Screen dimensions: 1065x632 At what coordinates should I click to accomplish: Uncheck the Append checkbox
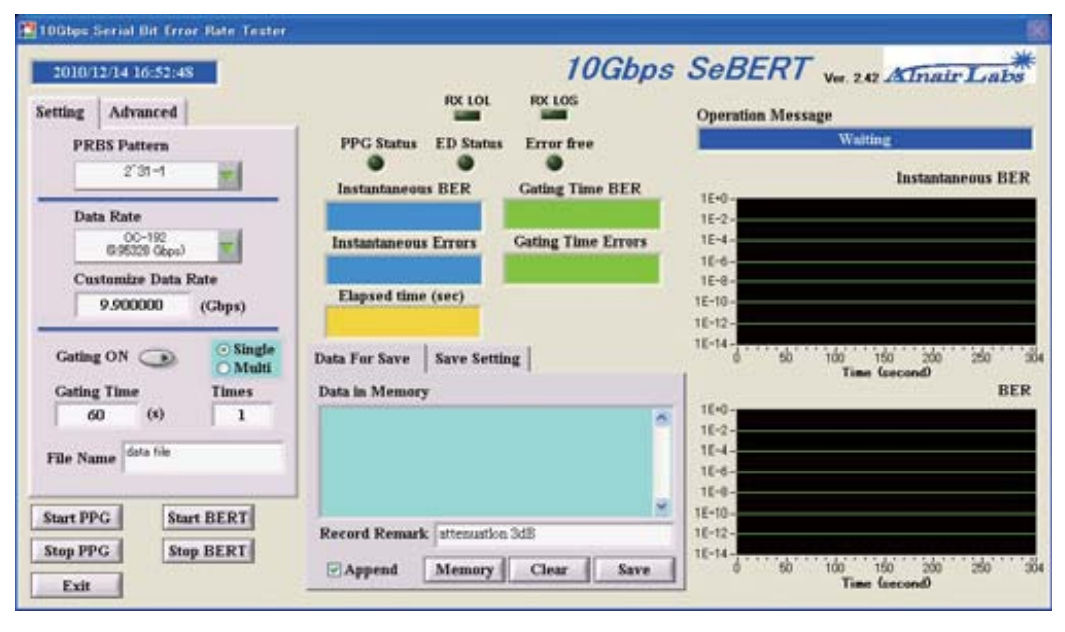click(x=333, y=569)
